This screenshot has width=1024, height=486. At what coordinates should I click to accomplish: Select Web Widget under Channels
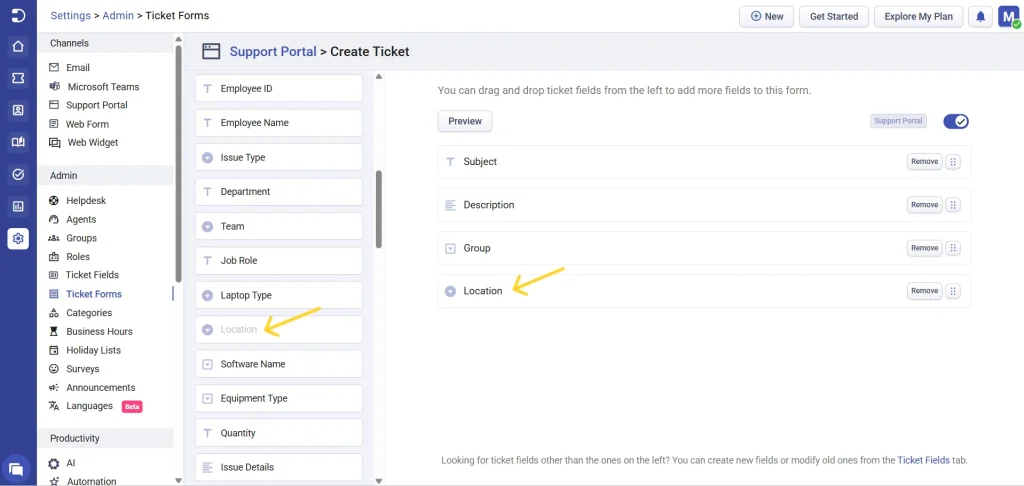pos(92,143)
